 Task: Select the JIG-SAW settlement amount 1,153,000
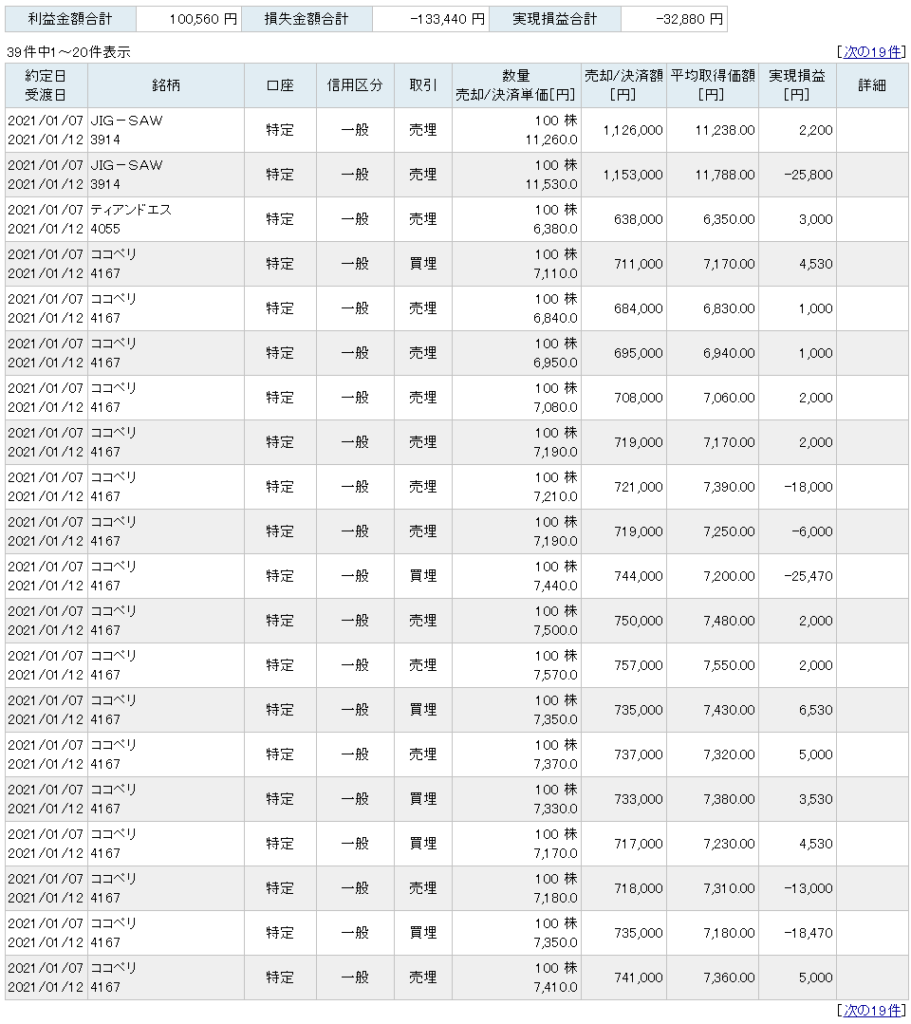632,175
